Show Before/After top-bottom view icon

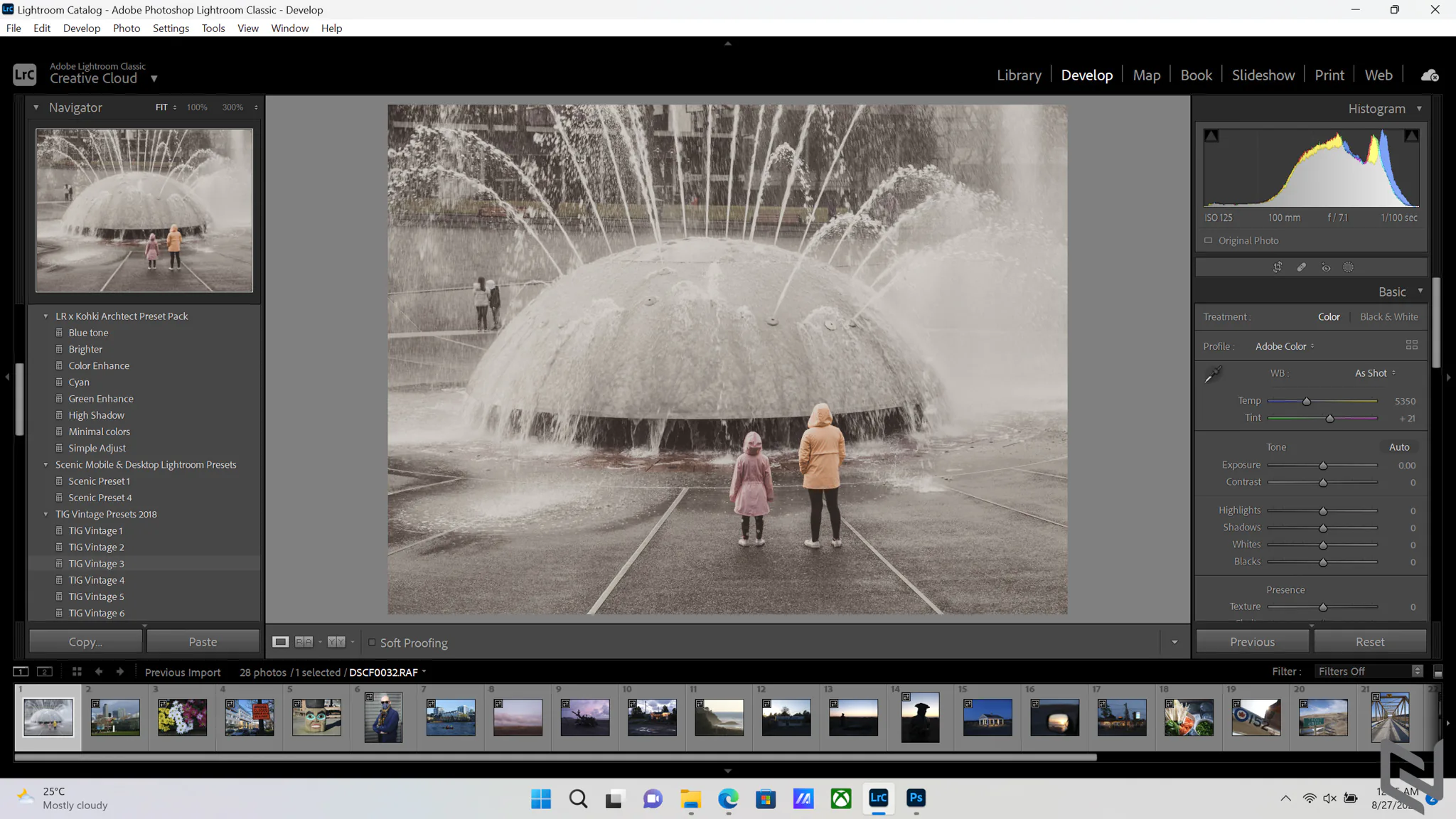tap(336, 642)
